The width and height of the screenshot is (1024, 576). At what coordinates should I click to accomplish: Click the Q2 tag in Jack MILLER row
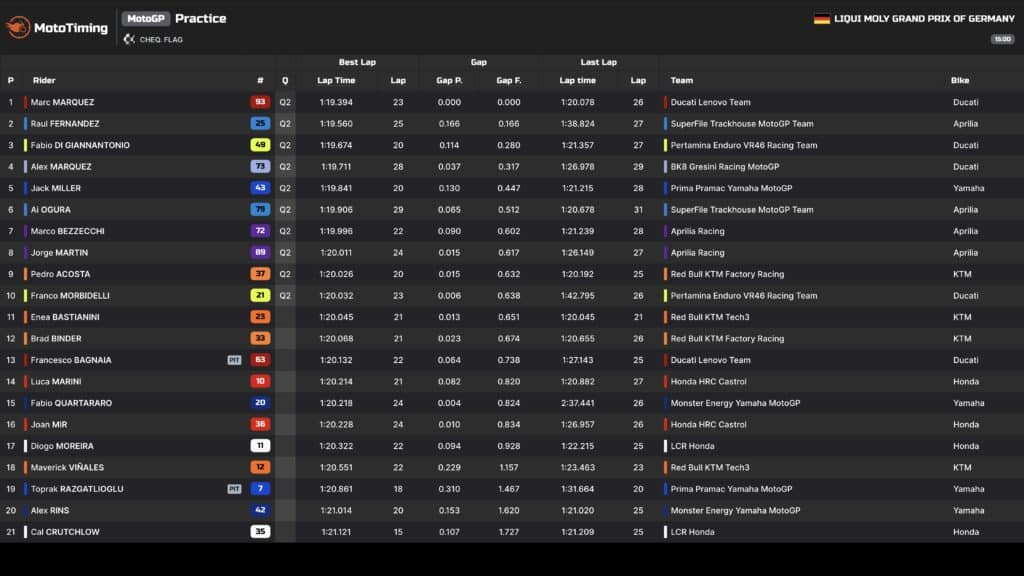click(285, 188)
